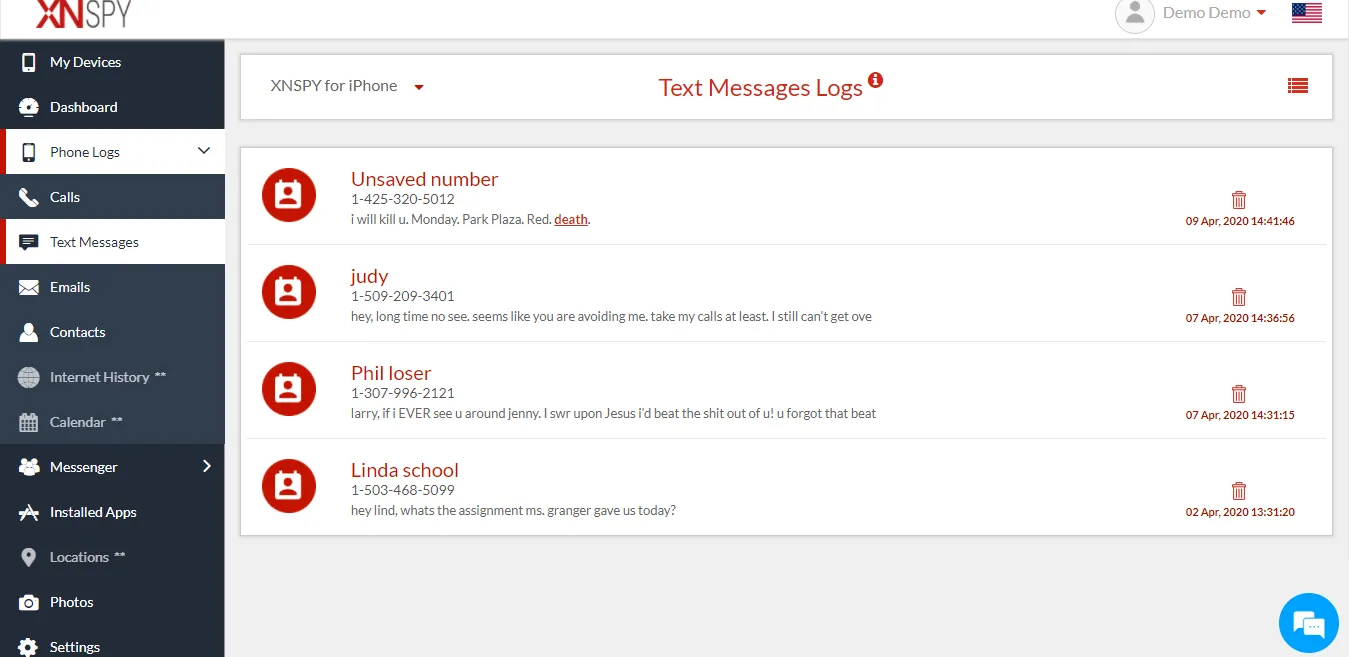
Task: Click the info icon beside Text Messages Logs
Action: point(876,80)
